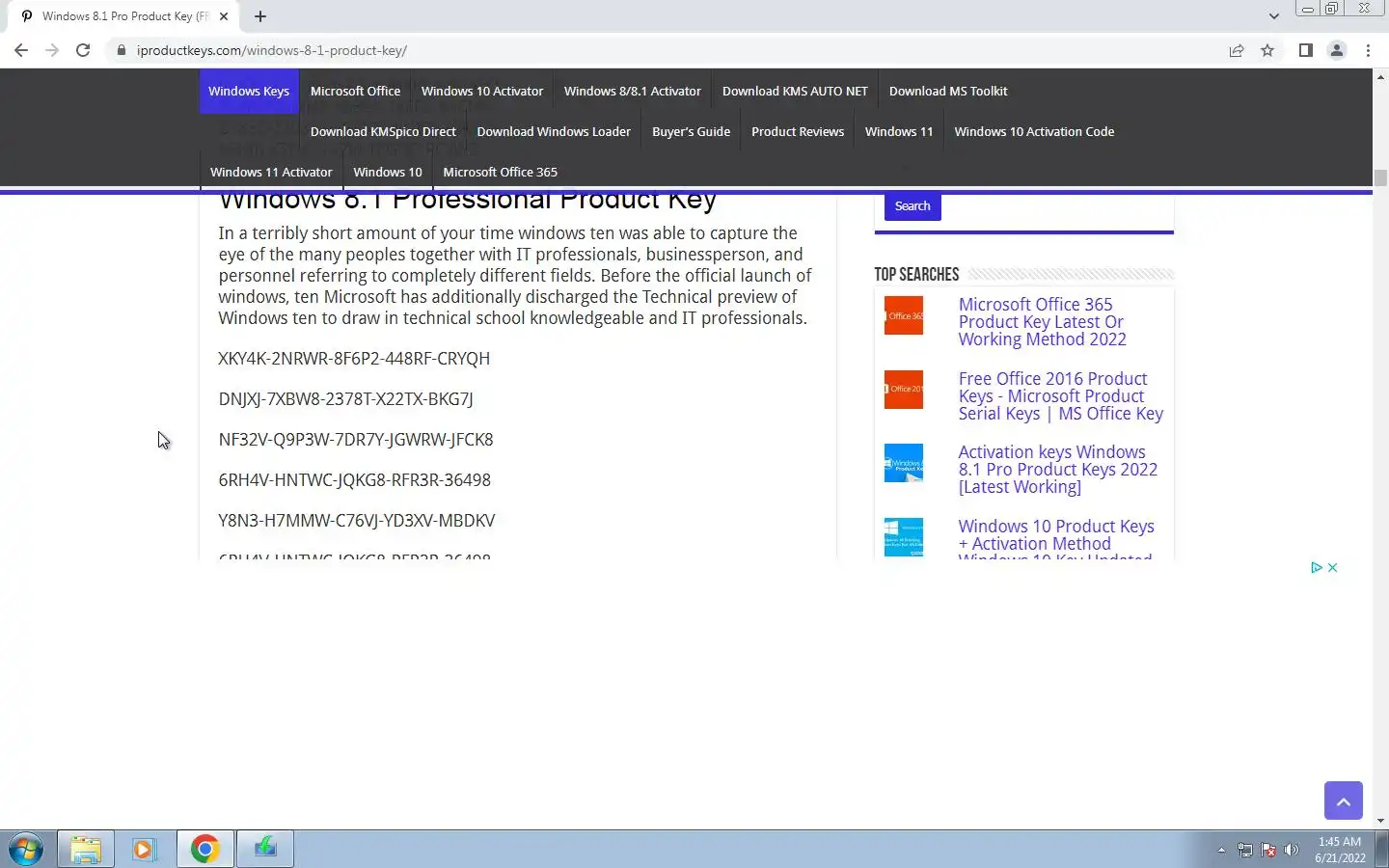Click the scroll-to-top arrow button
Screen dimensions: 1389x868
[1343, 800]
